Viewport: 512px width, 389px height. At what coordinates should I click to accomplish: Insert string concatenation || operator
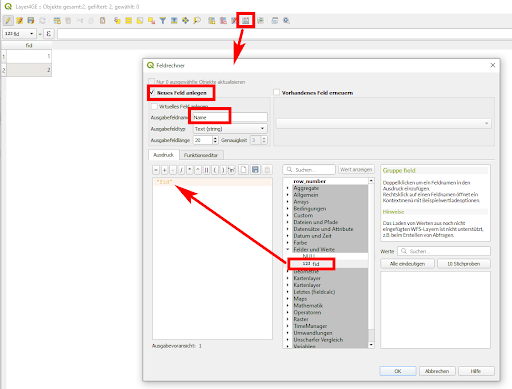pos(206,170)
